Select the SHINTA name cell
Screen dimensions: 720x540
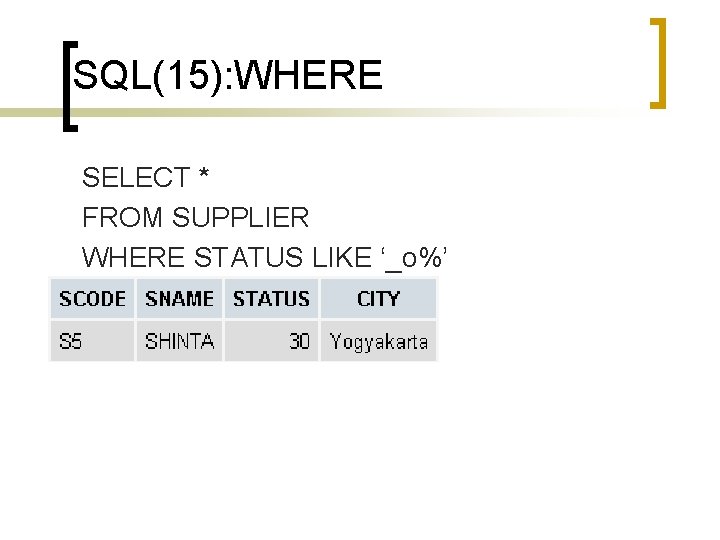click(x=179, y=342)
